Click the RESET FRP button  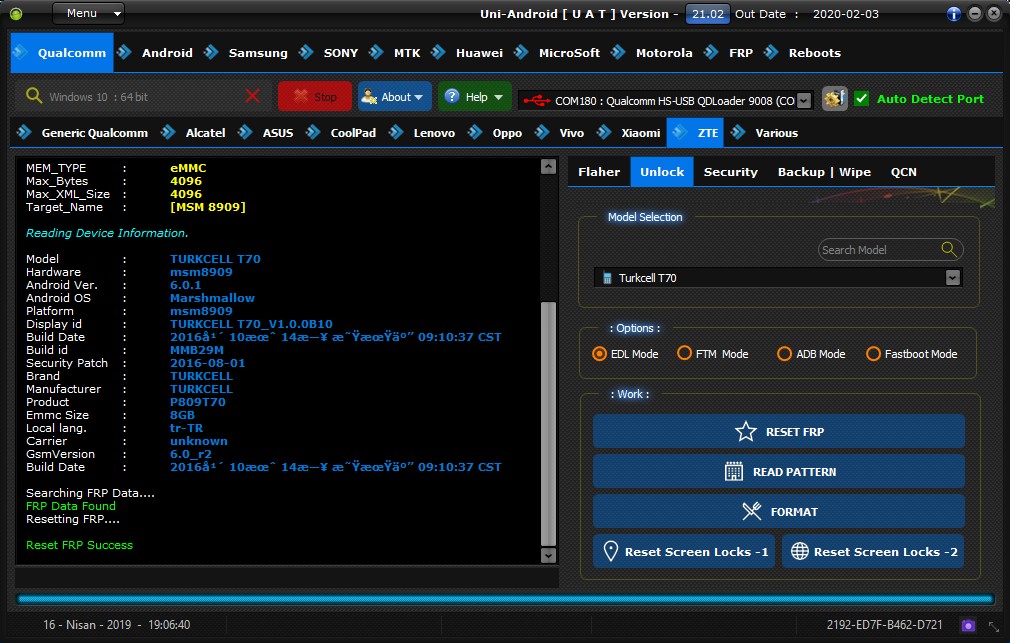[x=779, y=432]
